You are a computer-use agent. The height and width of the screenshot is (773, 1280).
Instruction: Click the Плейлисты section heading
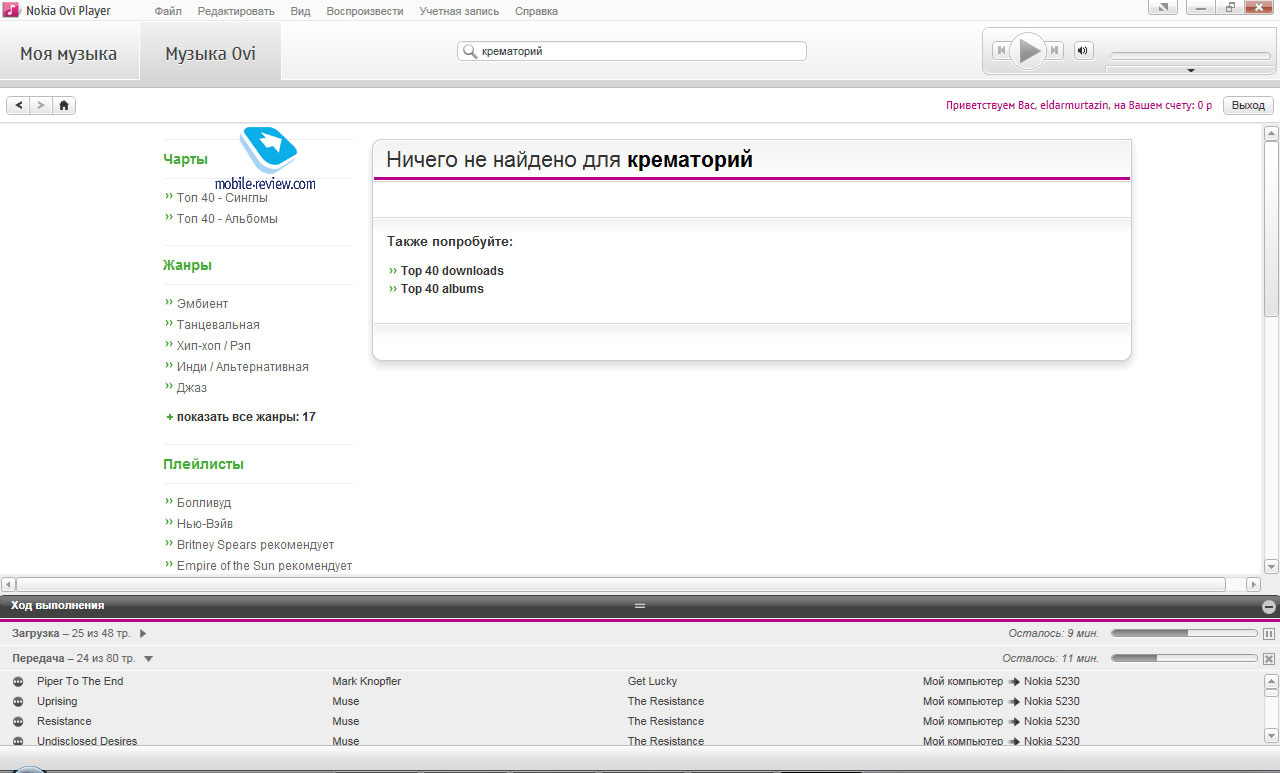pyautogui.click(x=203, y=464)
